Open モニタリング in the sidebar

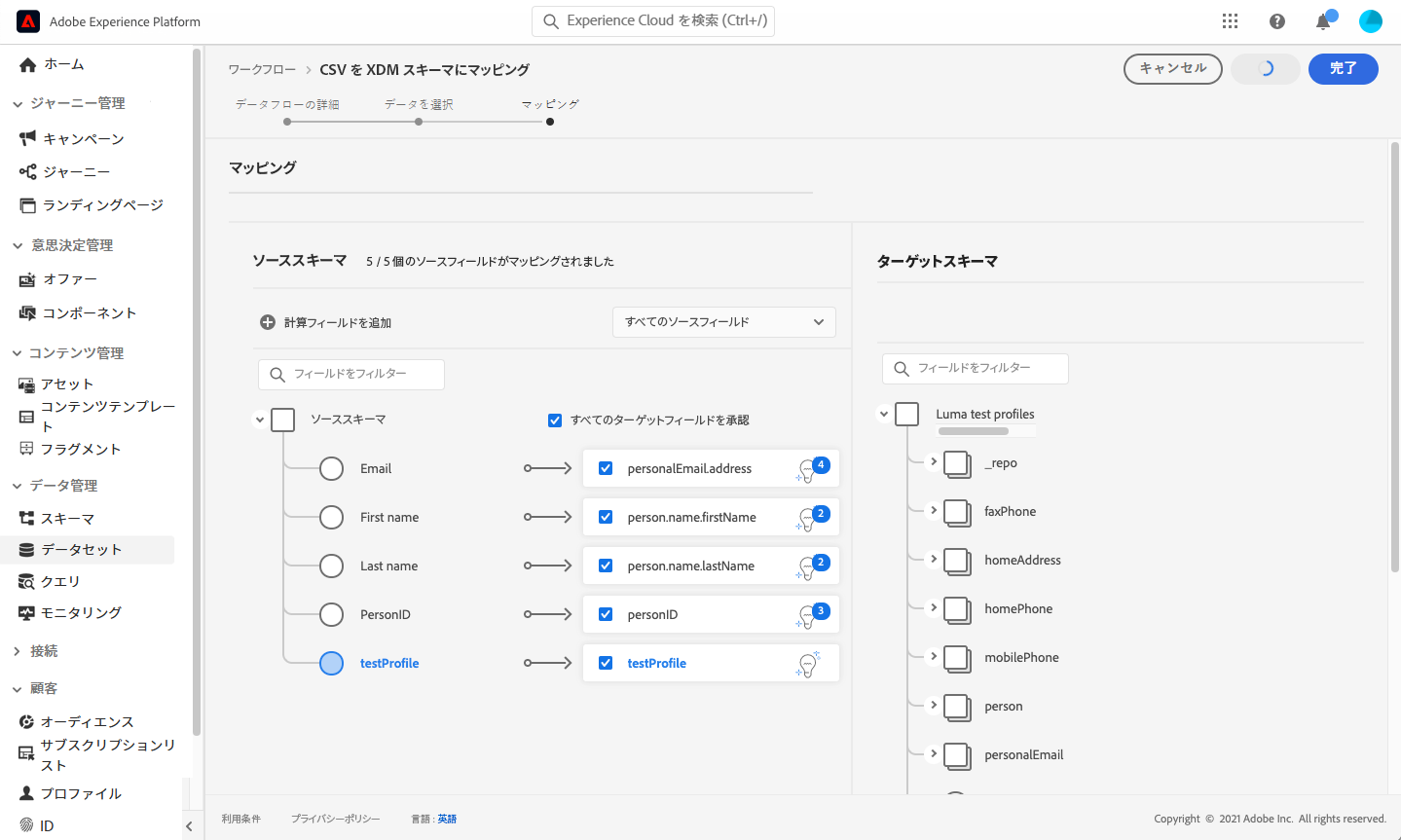[82, 613]
